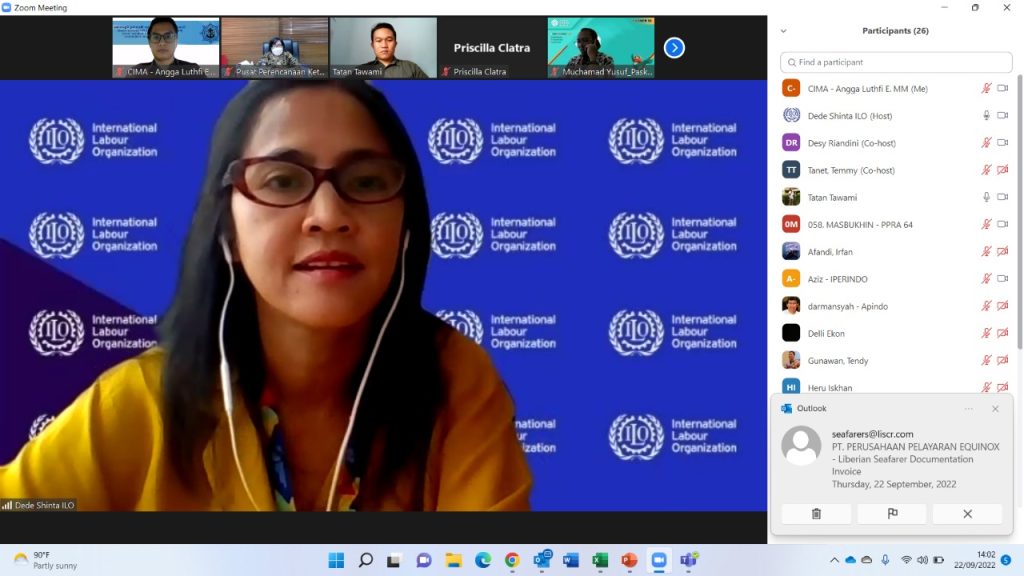
Task: Click muted mic icon for darmansyah - Apindo
Action: (x=986, y=306)
